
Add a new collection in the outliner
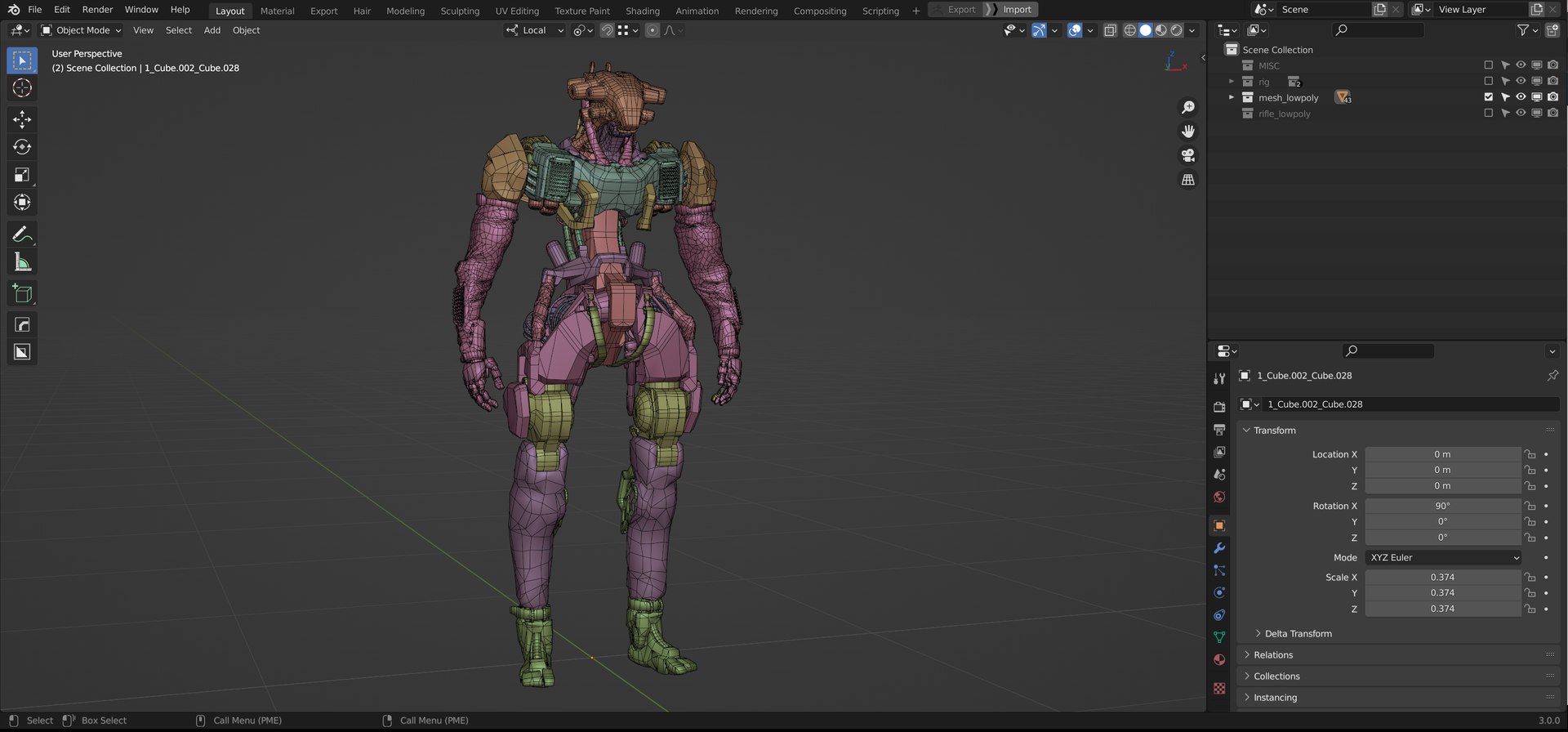click(1552, 30)
